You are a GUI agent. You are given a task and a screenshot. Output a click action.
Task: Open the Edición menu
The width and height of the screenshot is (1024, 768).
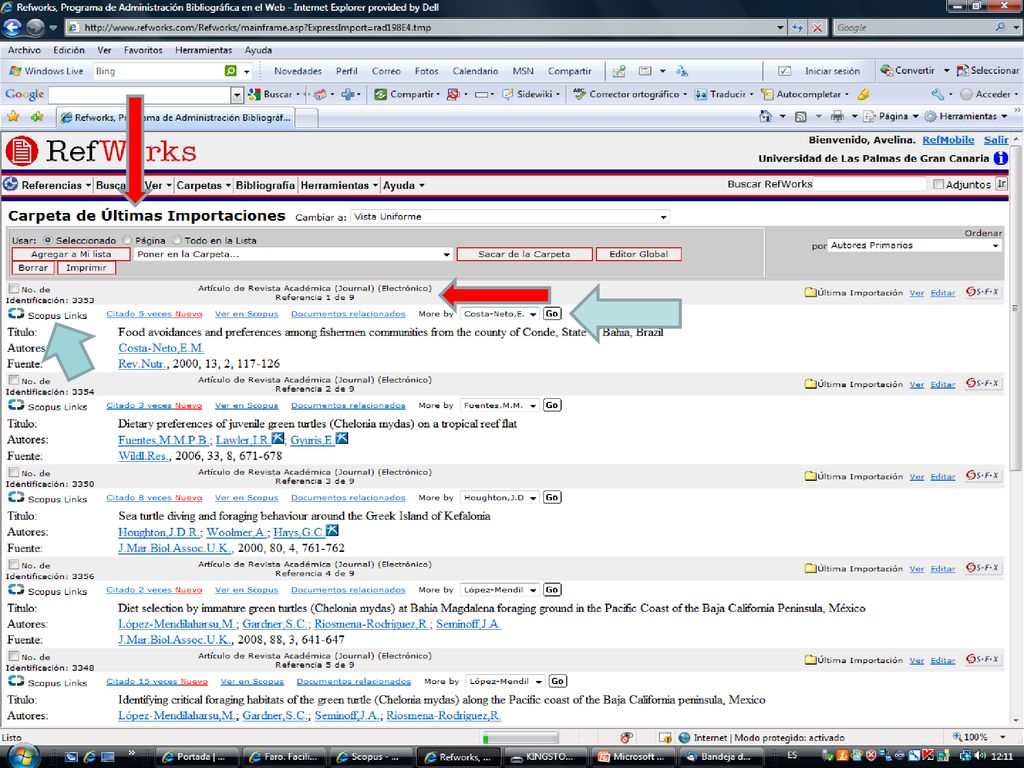(x=69, y=50)
